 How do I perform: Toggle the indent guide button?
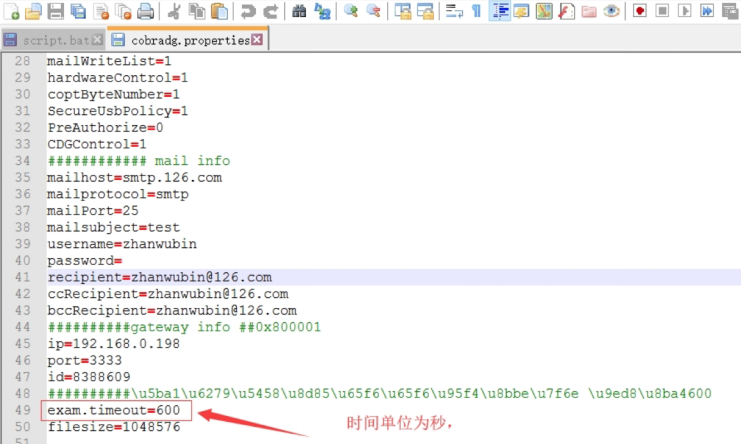(499, 12)
